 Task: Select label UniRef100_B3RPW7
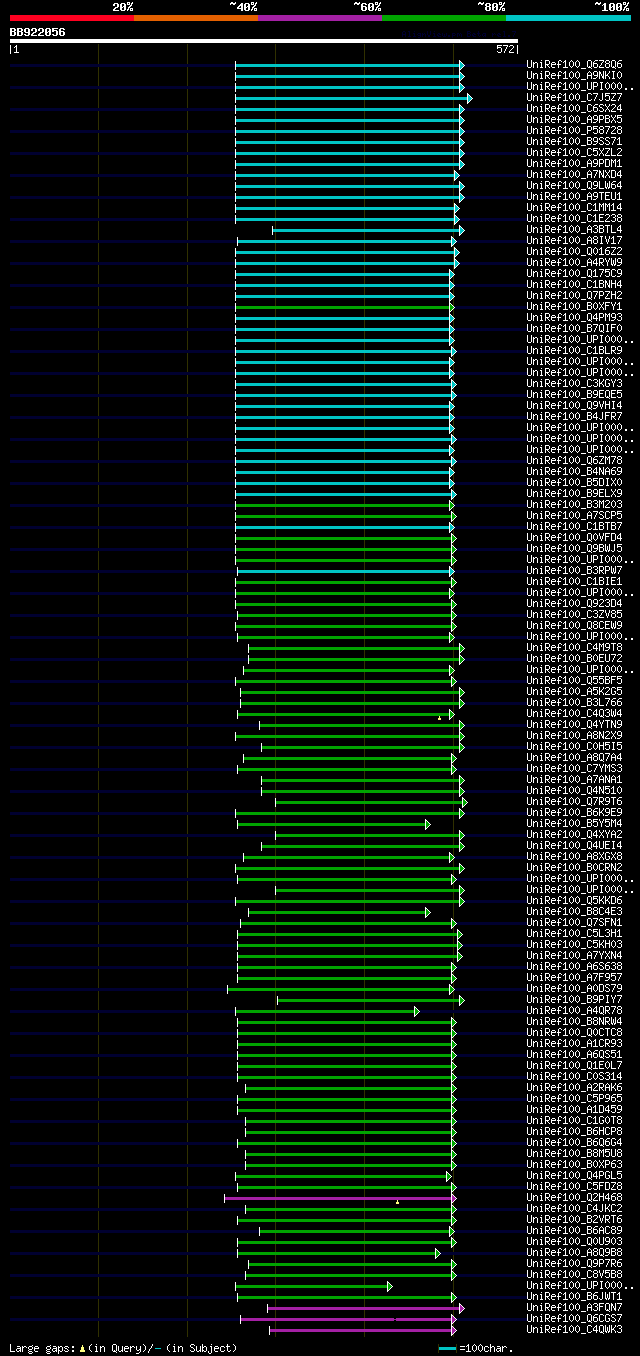tap(574, 571)
